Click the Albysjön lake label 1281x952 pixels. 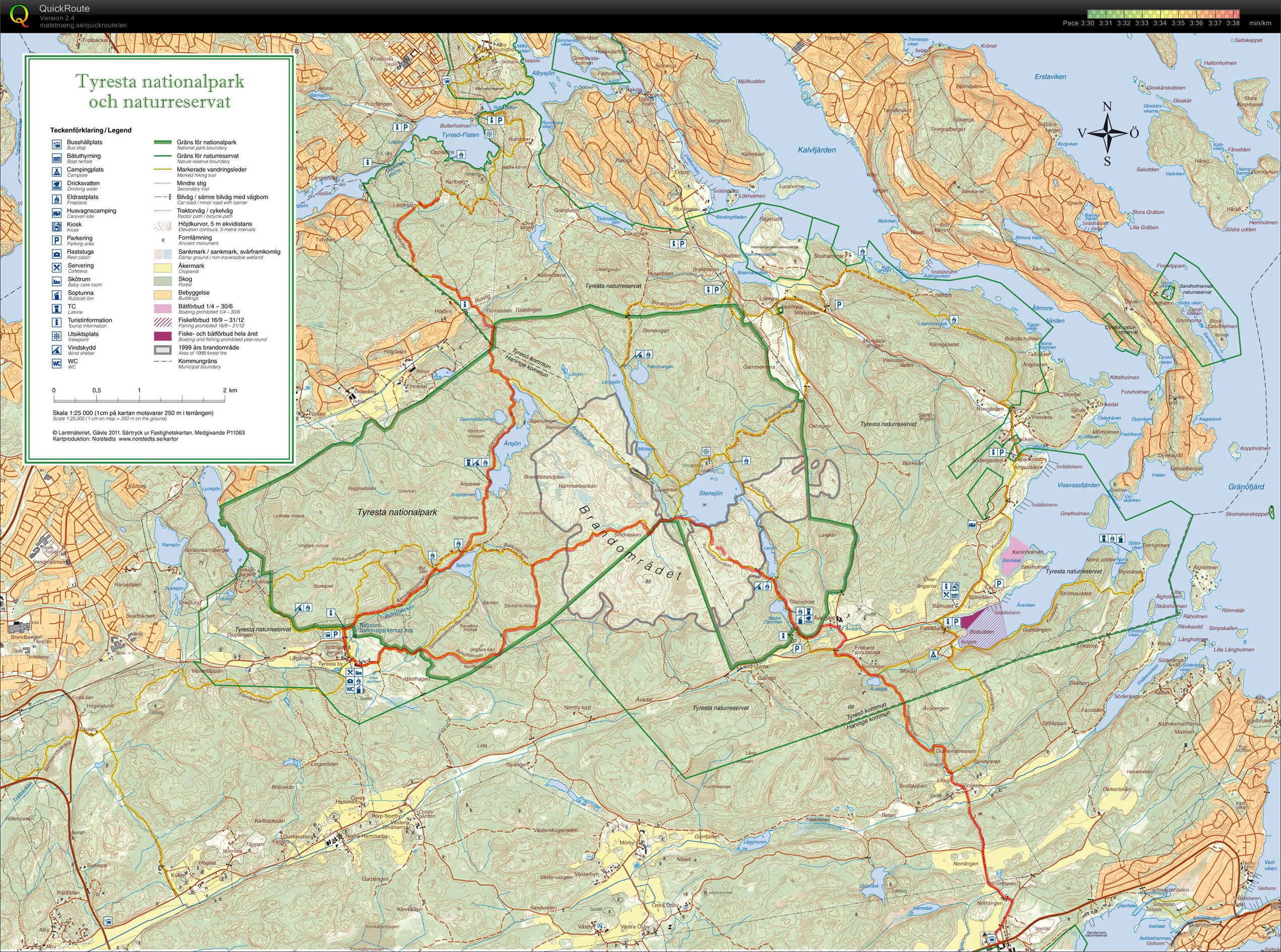543,73
